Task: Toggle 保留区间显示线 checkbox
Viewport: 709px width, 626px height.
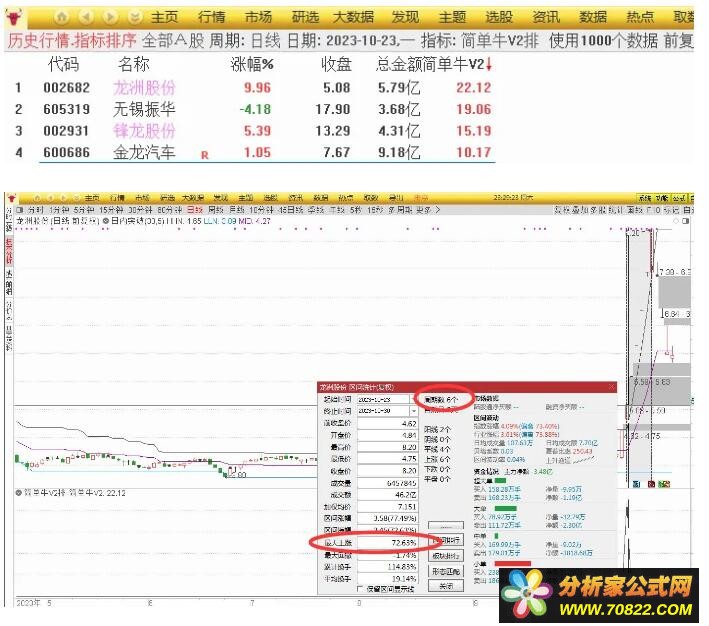Action: click(x=360, y=588)
